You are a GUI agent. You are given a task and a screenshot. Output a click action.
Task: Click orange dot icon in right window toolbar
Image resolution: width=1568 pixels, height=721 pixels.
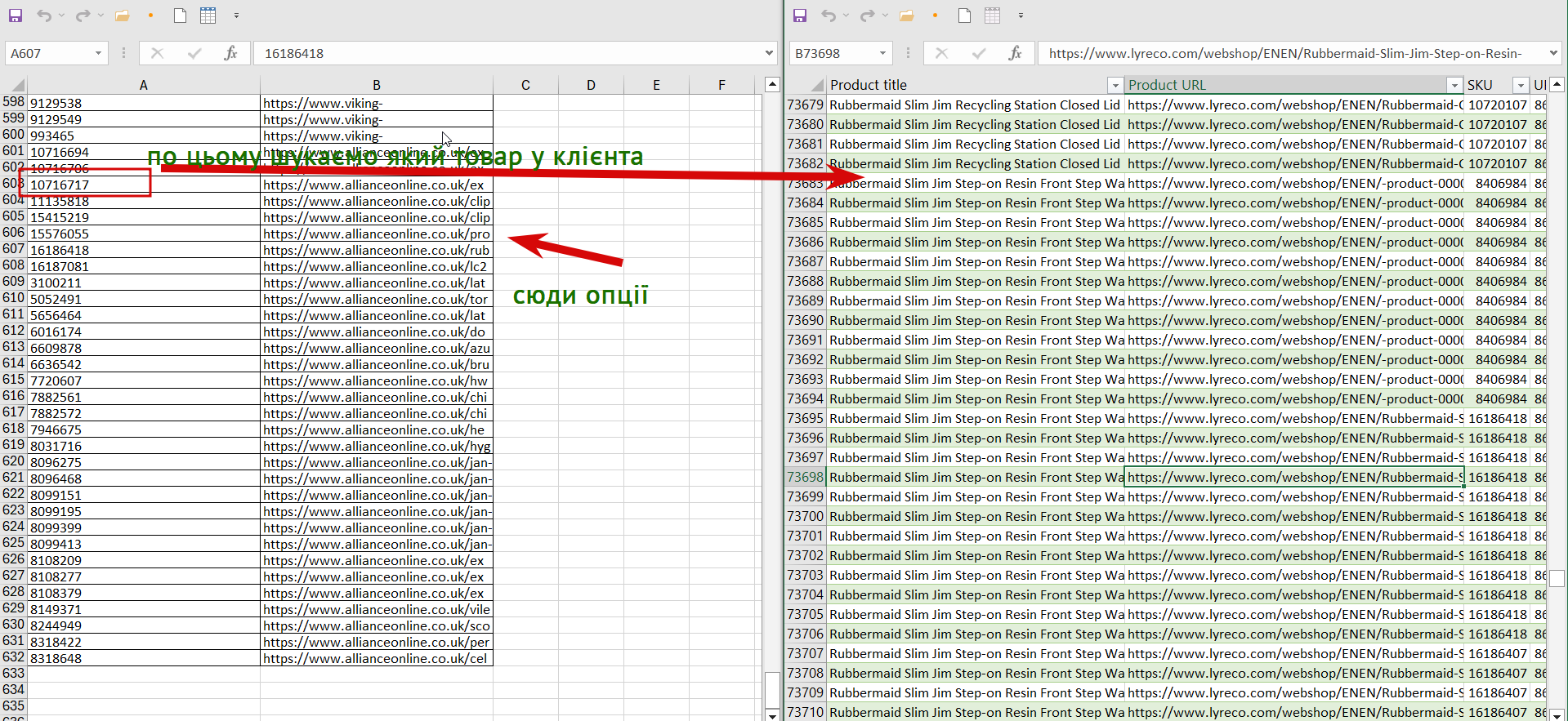[x=935, y=16]
